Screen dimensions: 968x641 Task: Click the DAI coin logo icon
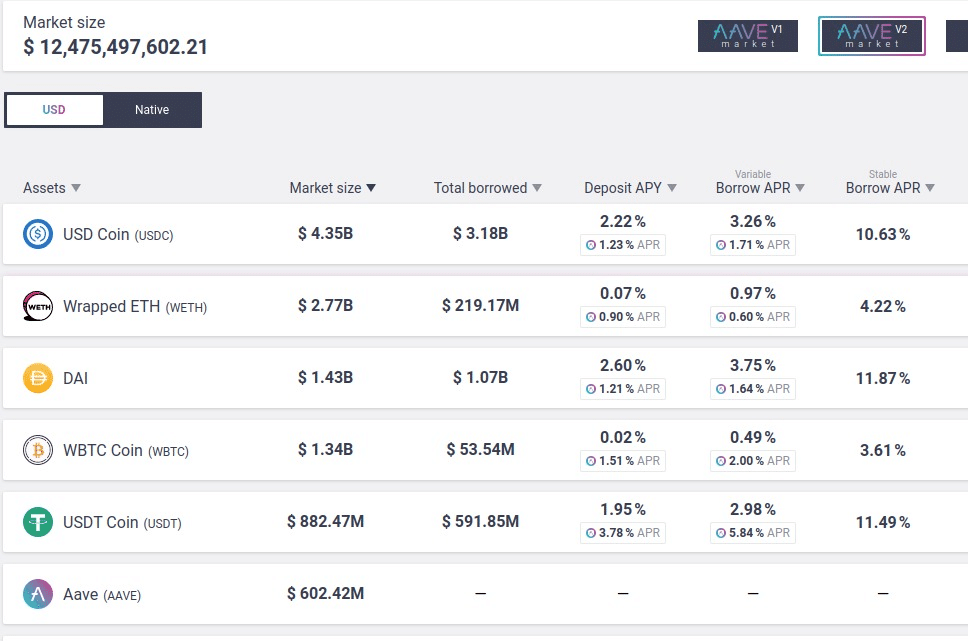(x=38, y=378)
